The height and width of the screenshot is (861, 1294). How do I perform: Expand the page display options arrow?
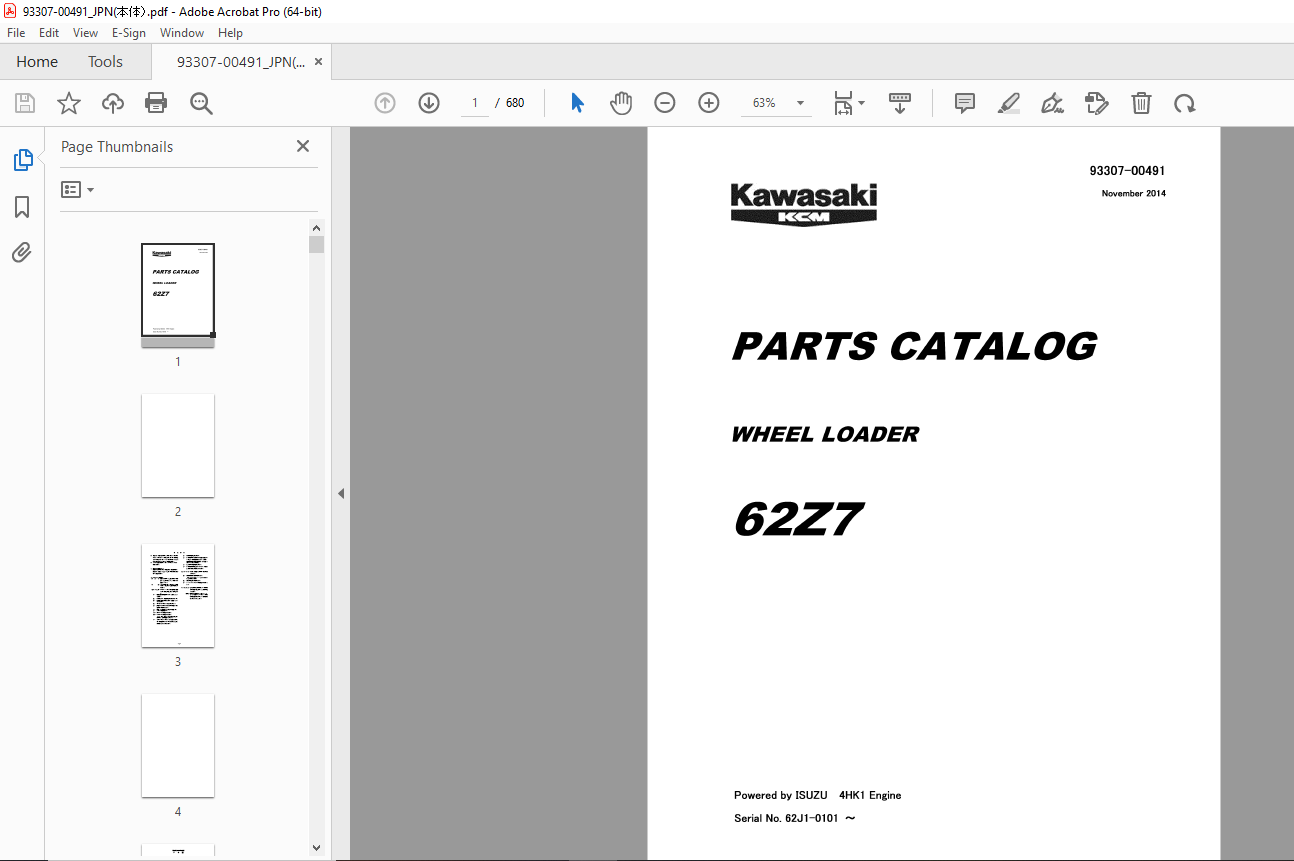click(x=861, y=103)
